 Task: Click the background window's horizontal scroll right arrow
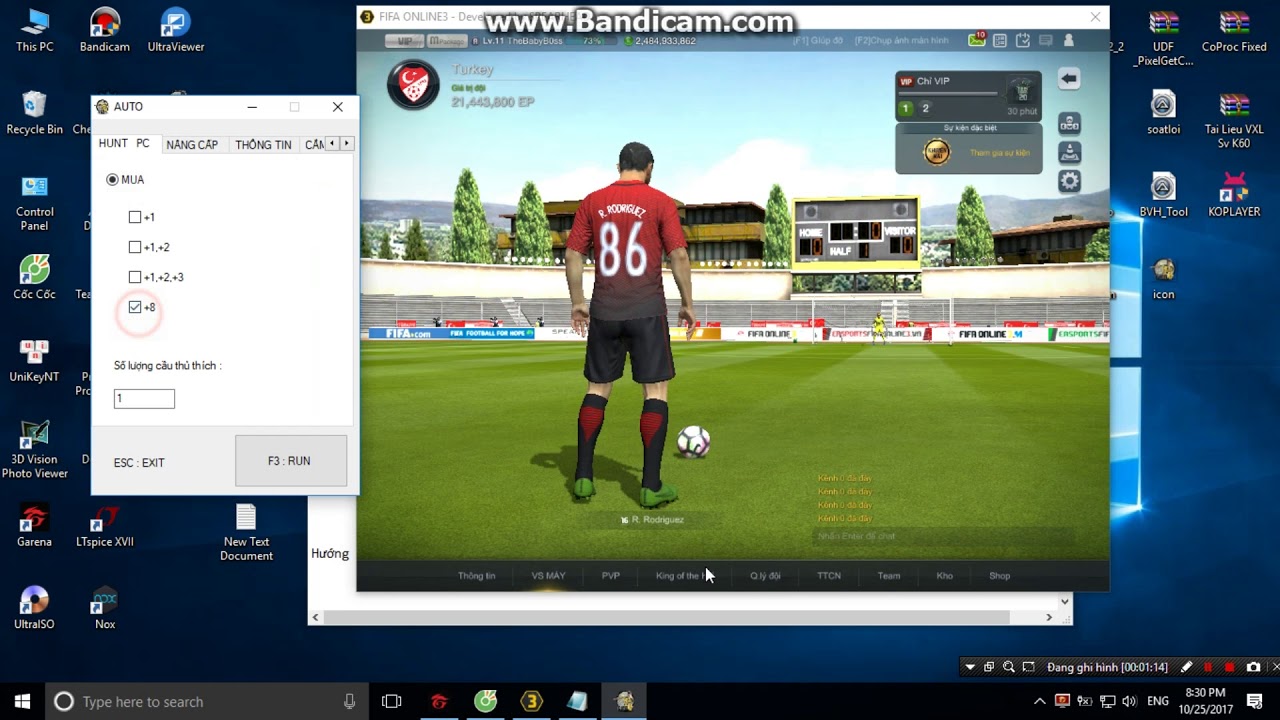pyautogui.click(x=1049, y=618)
